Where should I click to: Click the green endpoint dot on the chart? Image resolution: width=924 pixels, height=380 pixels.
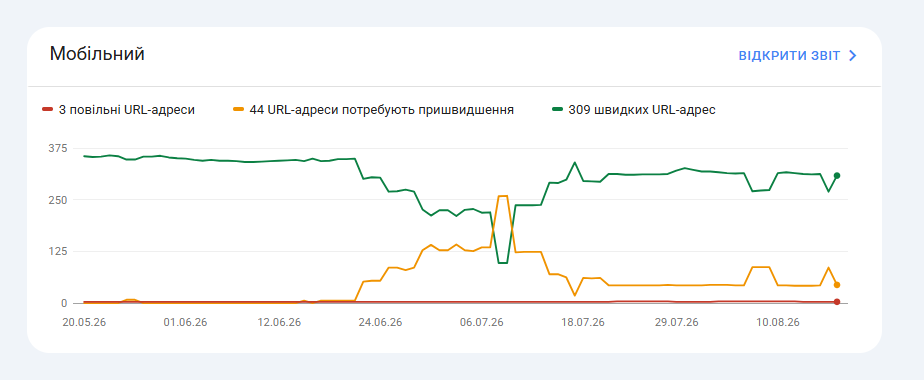tap(837, 176)
